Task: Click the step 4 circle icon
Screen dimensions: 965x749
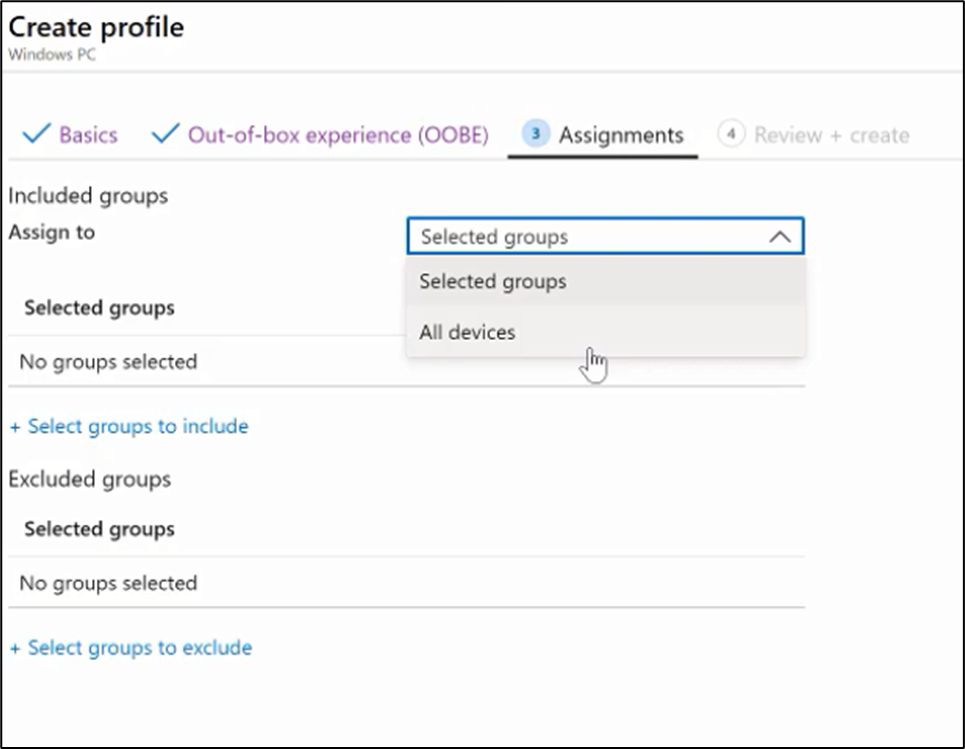Action: click(x=731, y=134)
